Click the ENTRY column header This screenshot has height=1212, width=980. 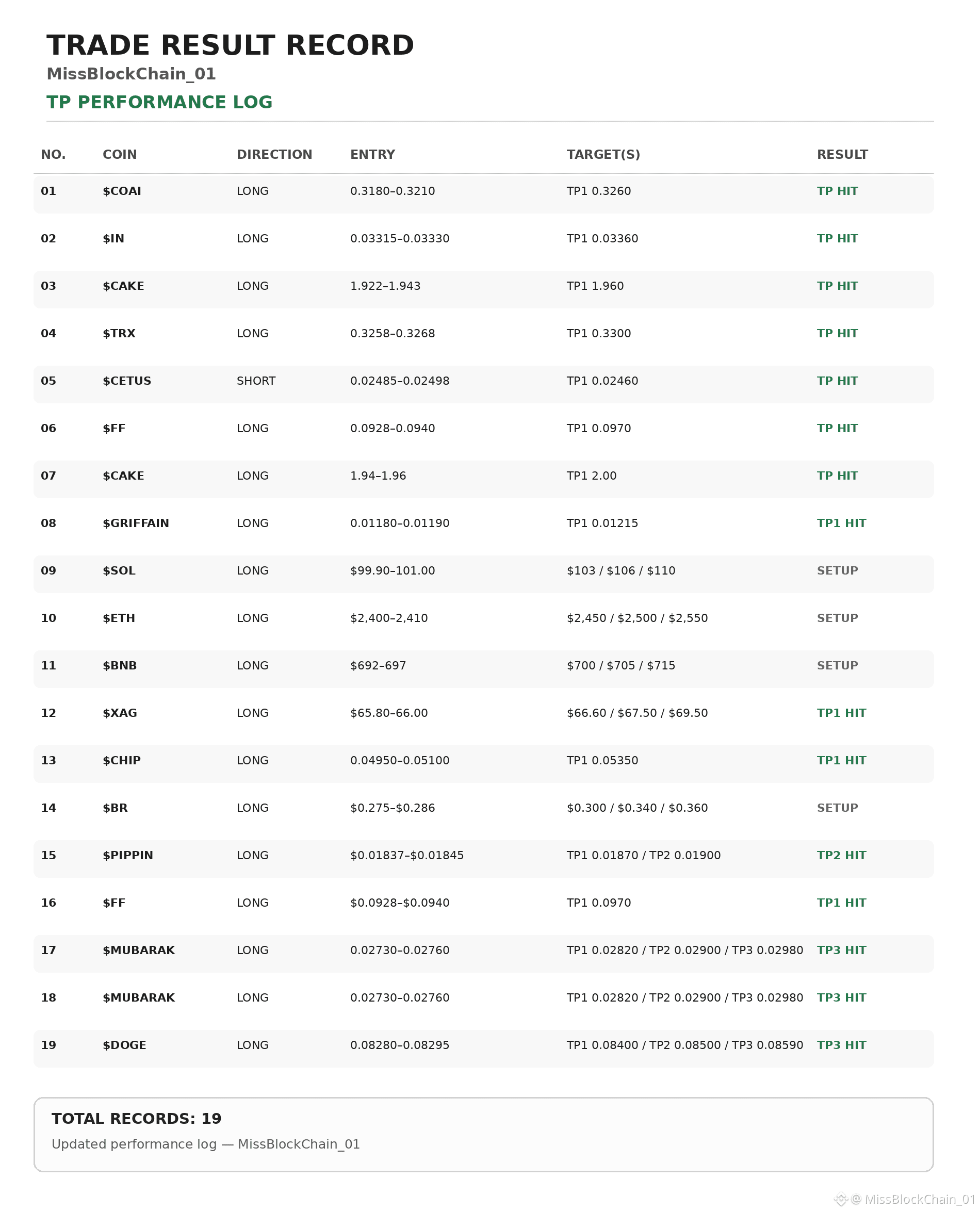[x=372, y=155]
